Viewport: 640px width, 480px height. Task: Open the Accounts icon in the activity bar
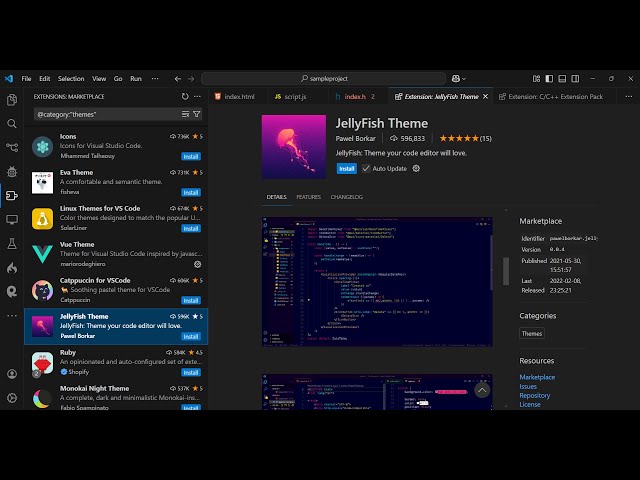pos(12,373)
